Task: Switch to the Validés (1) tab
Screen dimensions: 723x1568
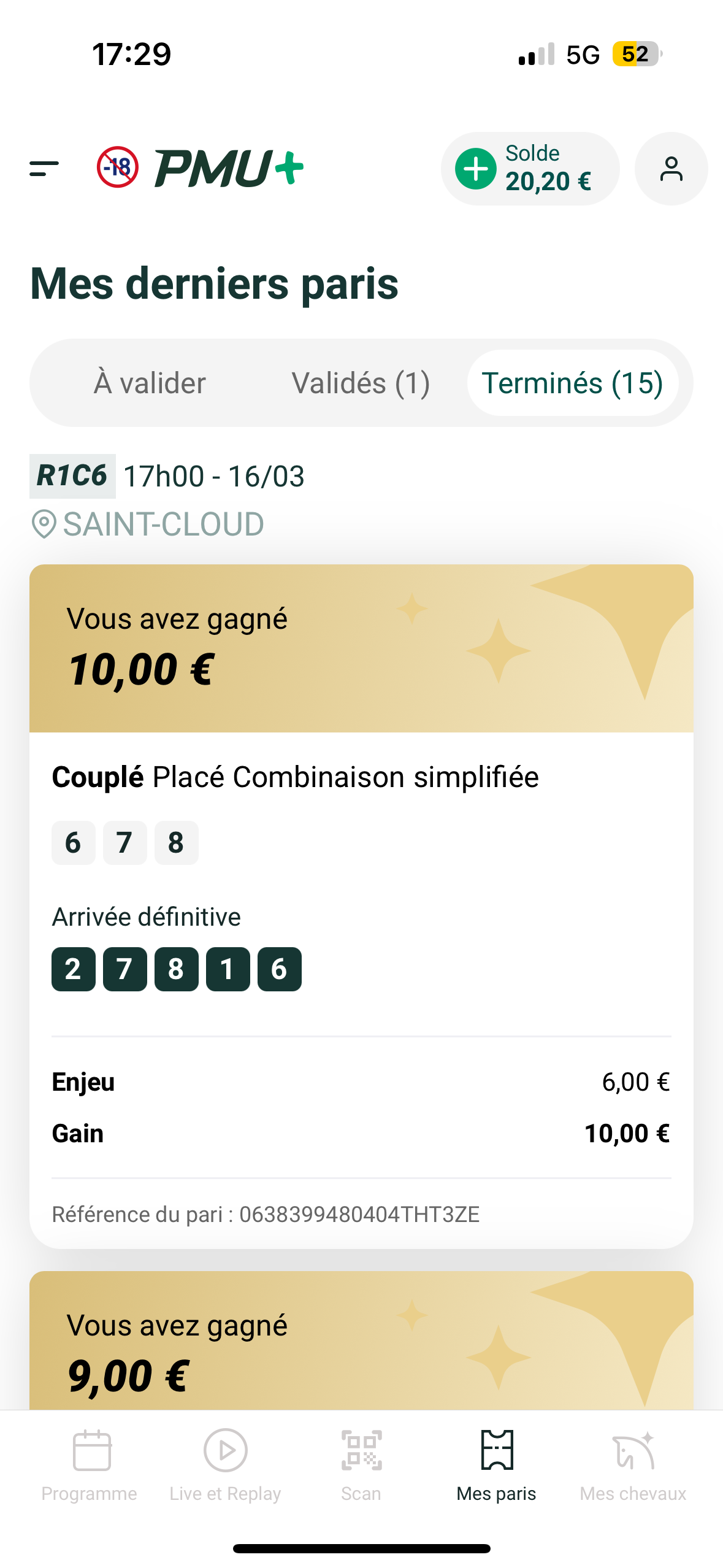Action: click(x=361, y=383)
